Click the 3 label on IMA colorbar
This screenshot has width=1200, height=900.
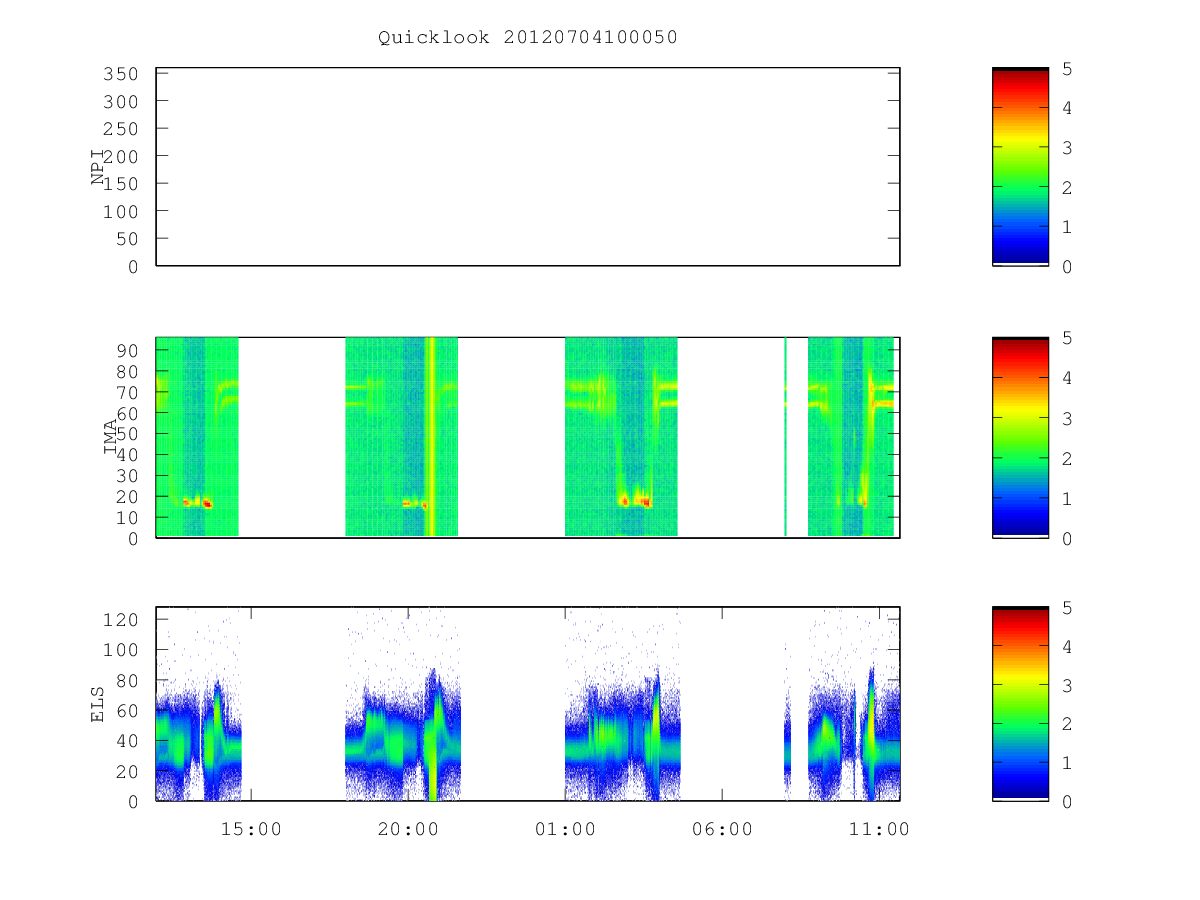(1067, 418)
